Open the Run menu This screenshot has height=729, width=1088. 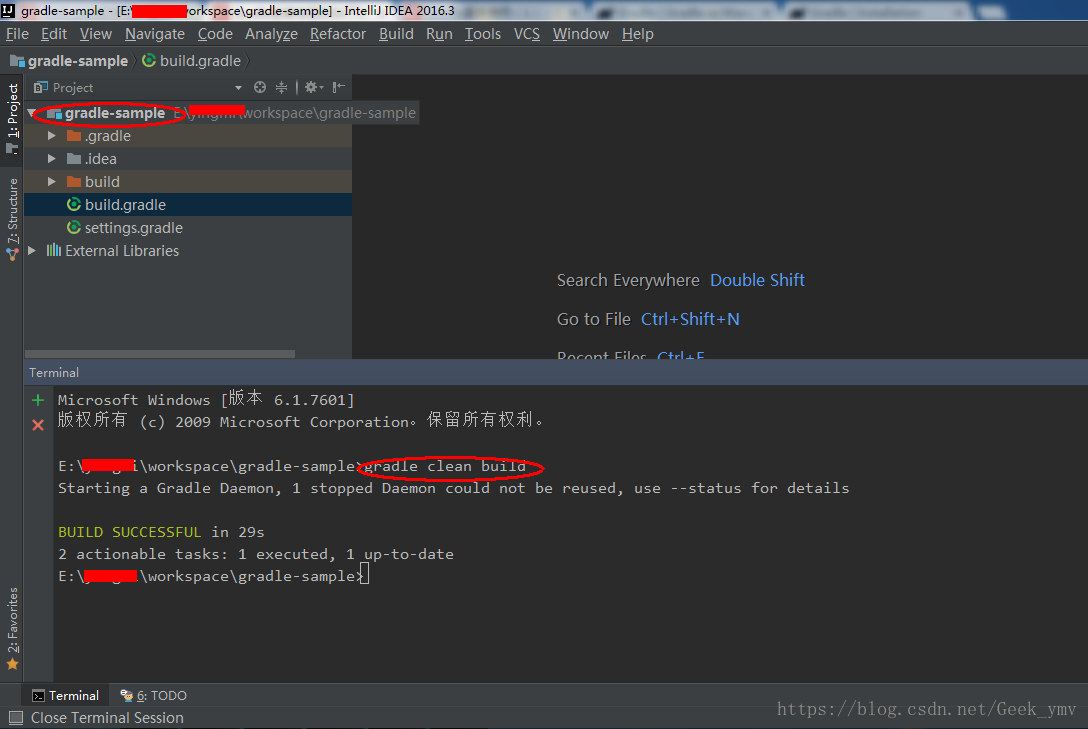click(439, 34)
